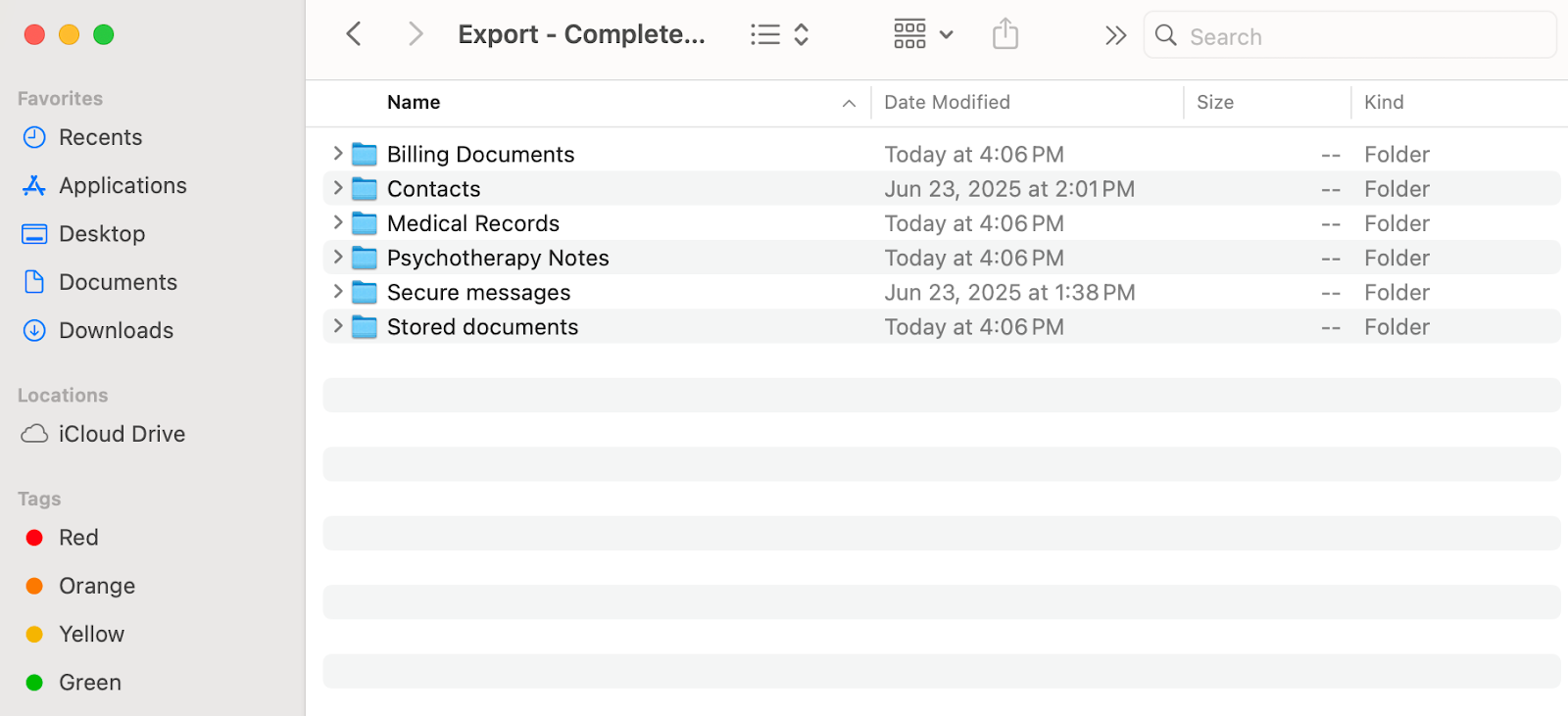Go back with the left chevron
The height and width of the screenshot is (716, 1568).
[354, 34]
